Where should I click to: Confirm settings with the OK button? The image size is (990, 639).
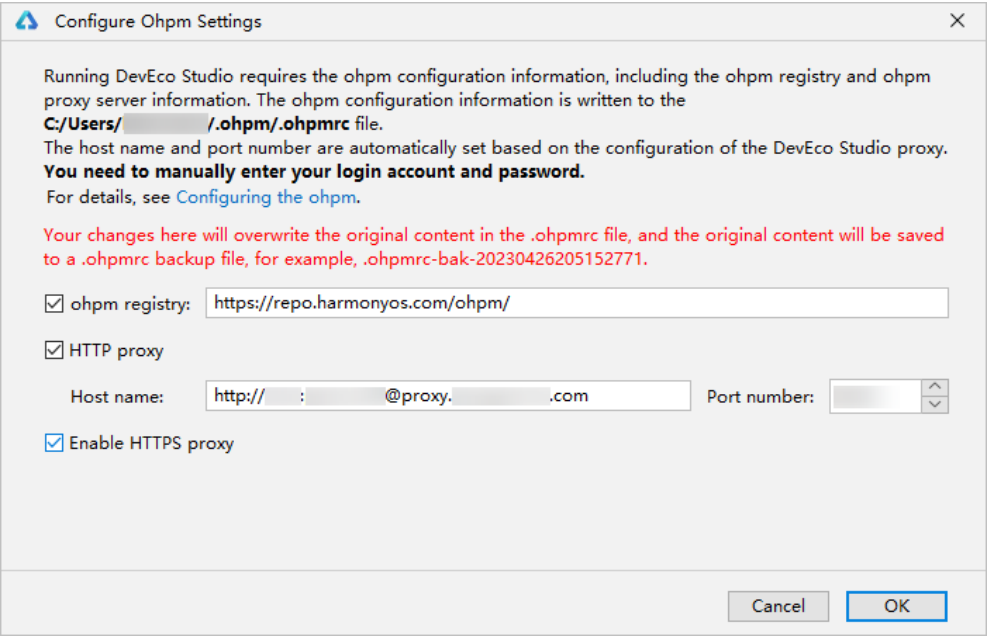coord(897,606)
